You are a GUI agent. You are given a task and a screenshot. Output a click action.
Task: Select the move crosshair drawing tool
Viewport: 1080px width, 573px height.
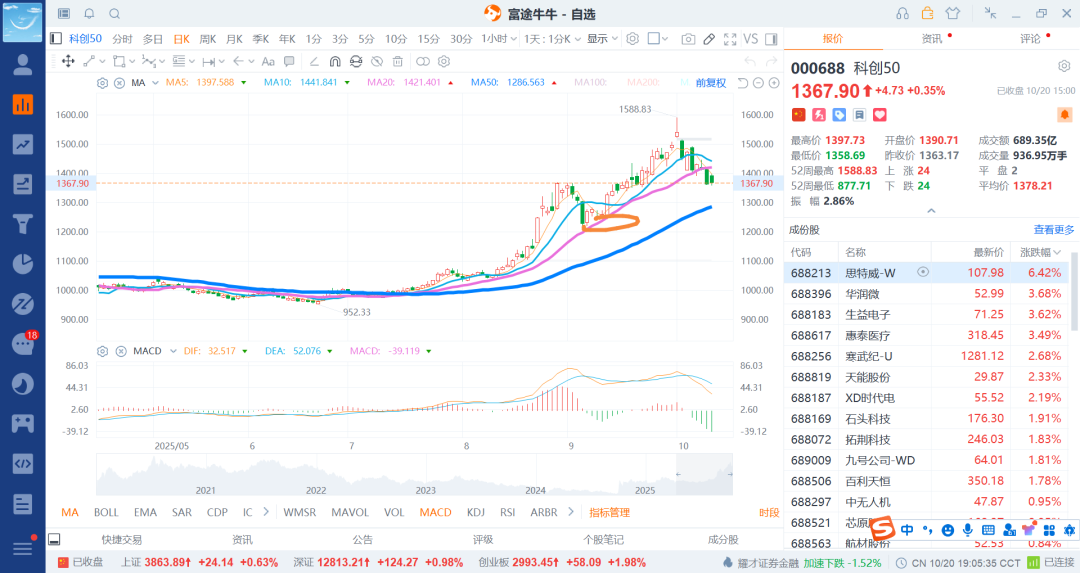pos(68,61)
